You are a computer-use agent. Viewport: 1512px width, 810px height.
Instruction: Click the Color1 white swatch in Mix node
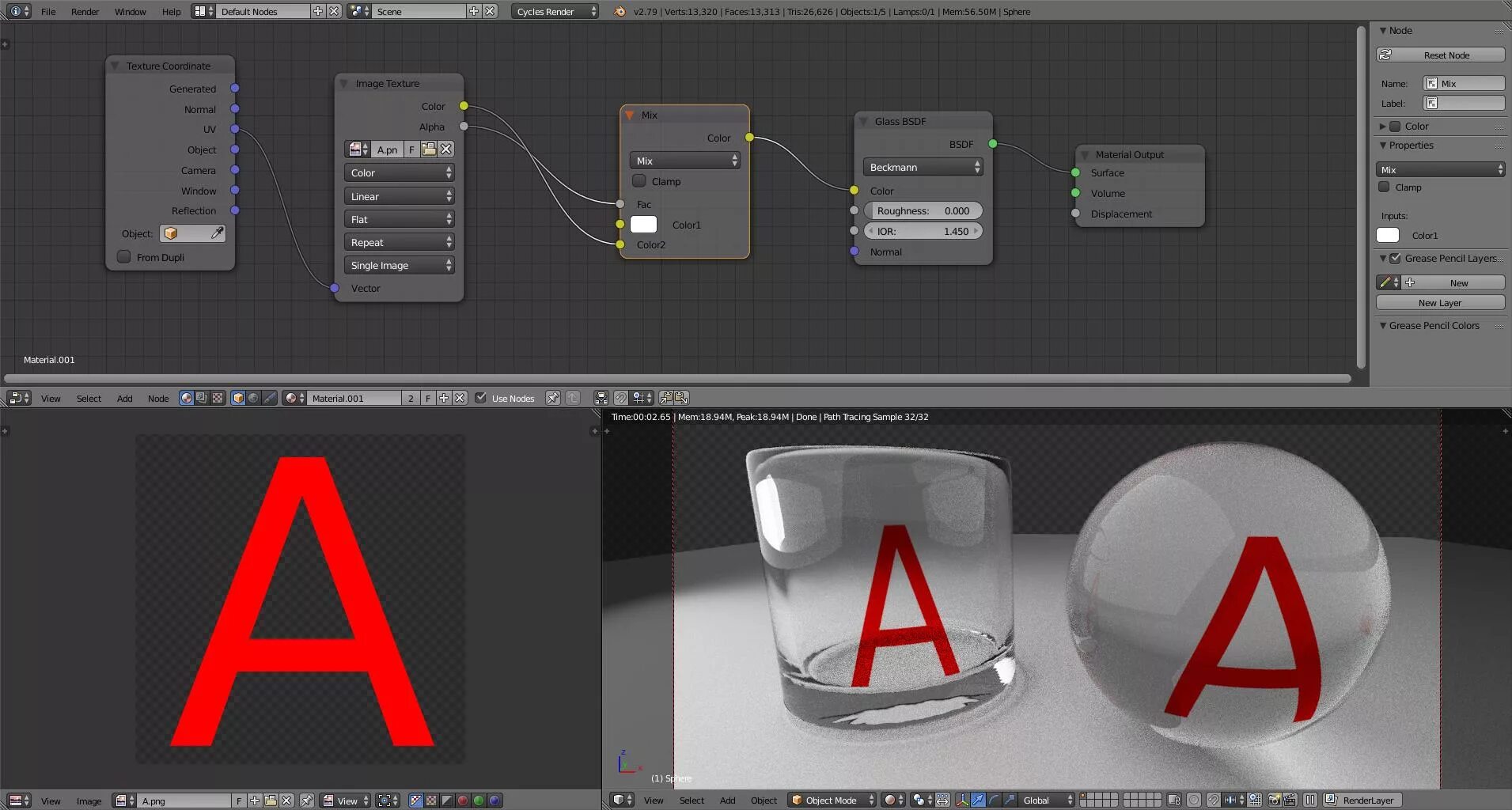(643, 225)
